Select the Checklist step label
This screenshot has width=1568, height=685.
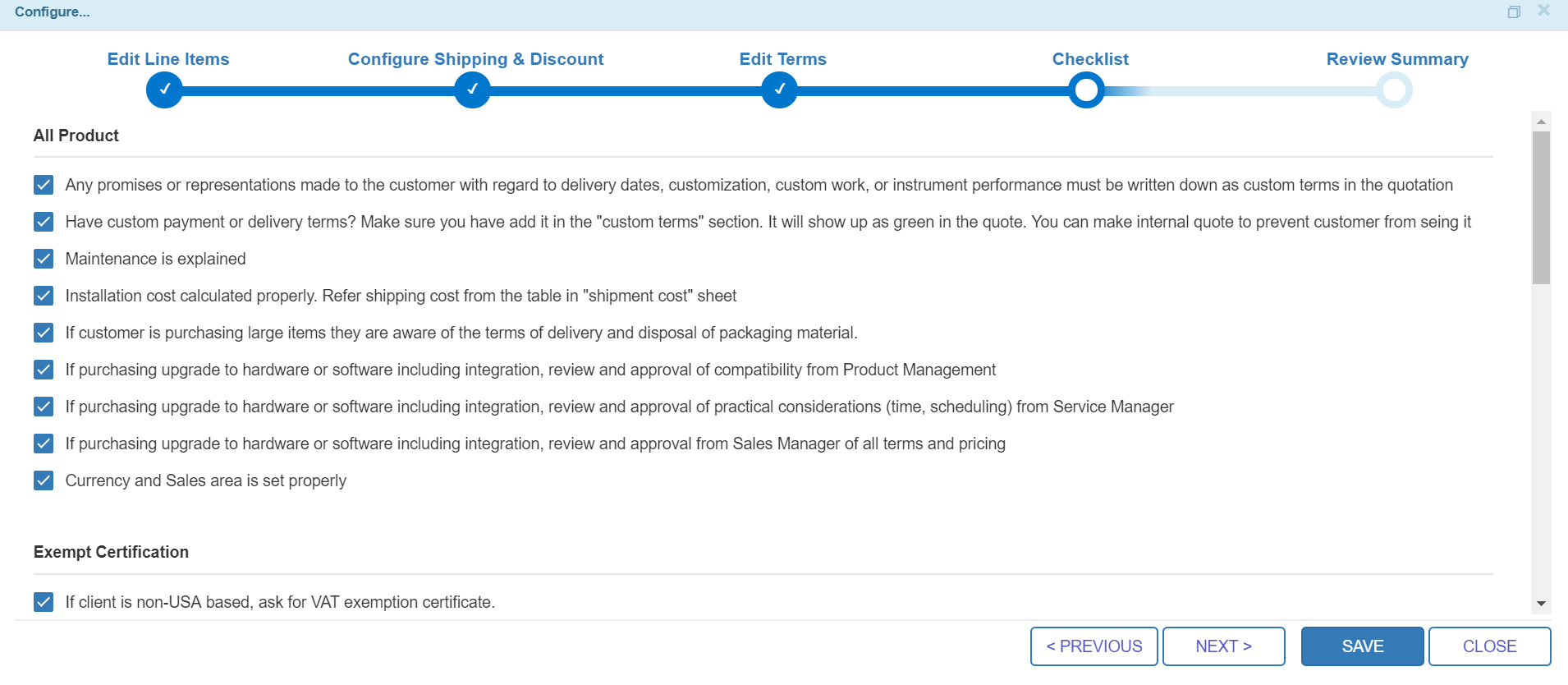tap(1090, 59)
